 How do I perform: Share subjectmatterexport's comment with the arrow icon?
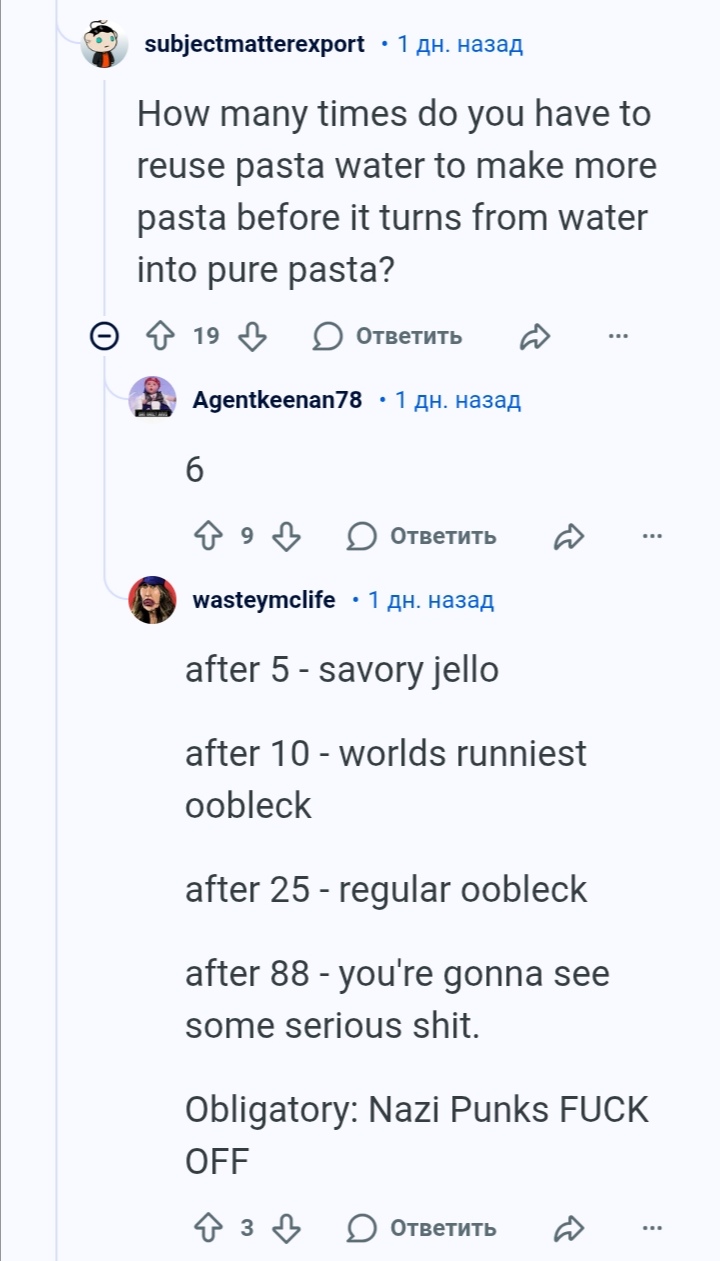(x=535, y=337)
